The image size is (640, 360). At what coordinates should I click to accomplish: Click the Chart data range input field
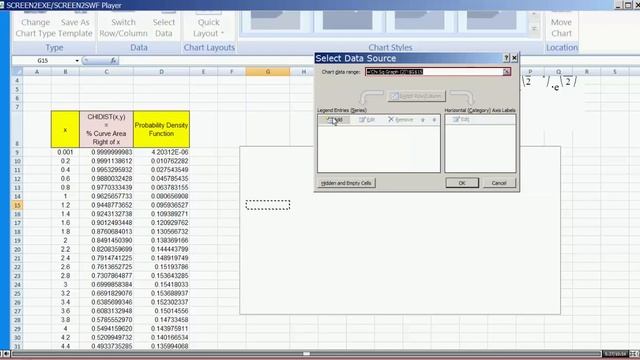click(434, 72)
